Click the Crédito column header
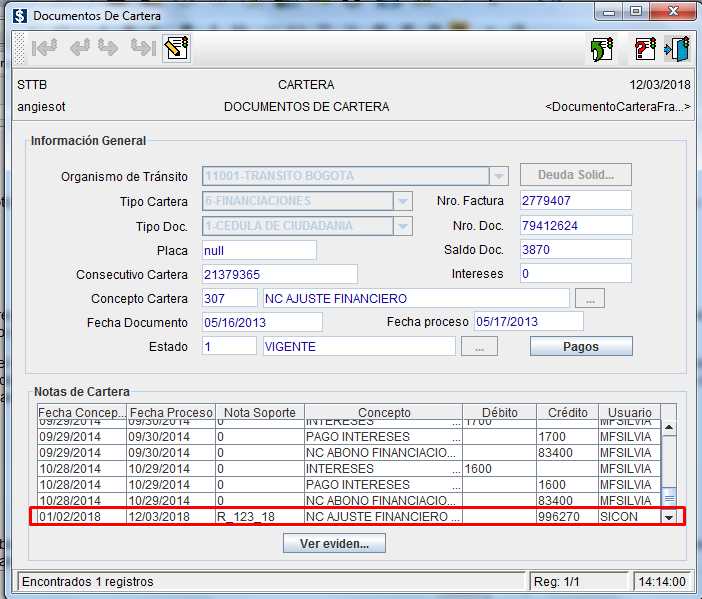The height and width of the screenshot is (599, 702). 568,412
